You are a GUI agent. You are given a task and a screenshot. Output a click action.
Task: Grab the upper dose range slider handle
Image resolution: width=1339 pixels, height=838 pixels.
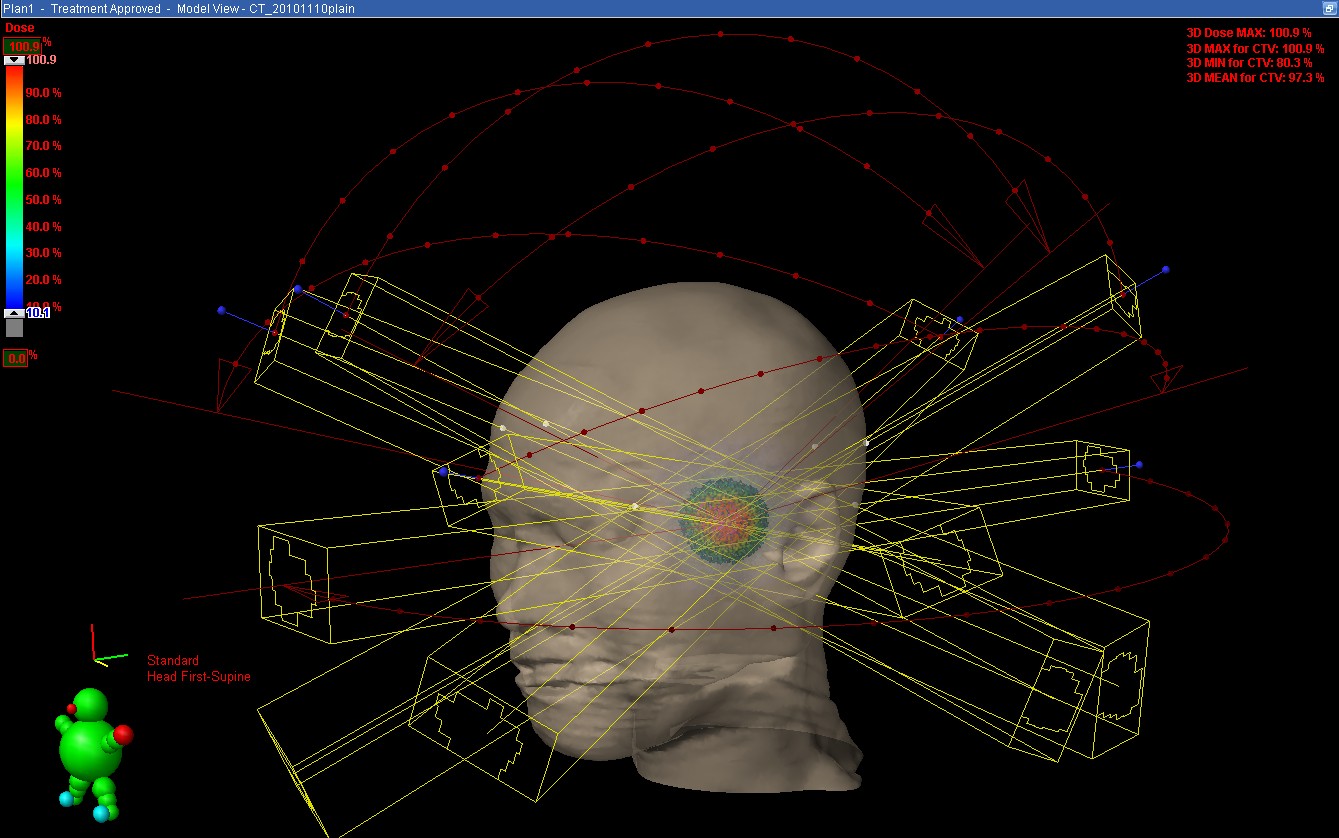[x=14, y=60]
